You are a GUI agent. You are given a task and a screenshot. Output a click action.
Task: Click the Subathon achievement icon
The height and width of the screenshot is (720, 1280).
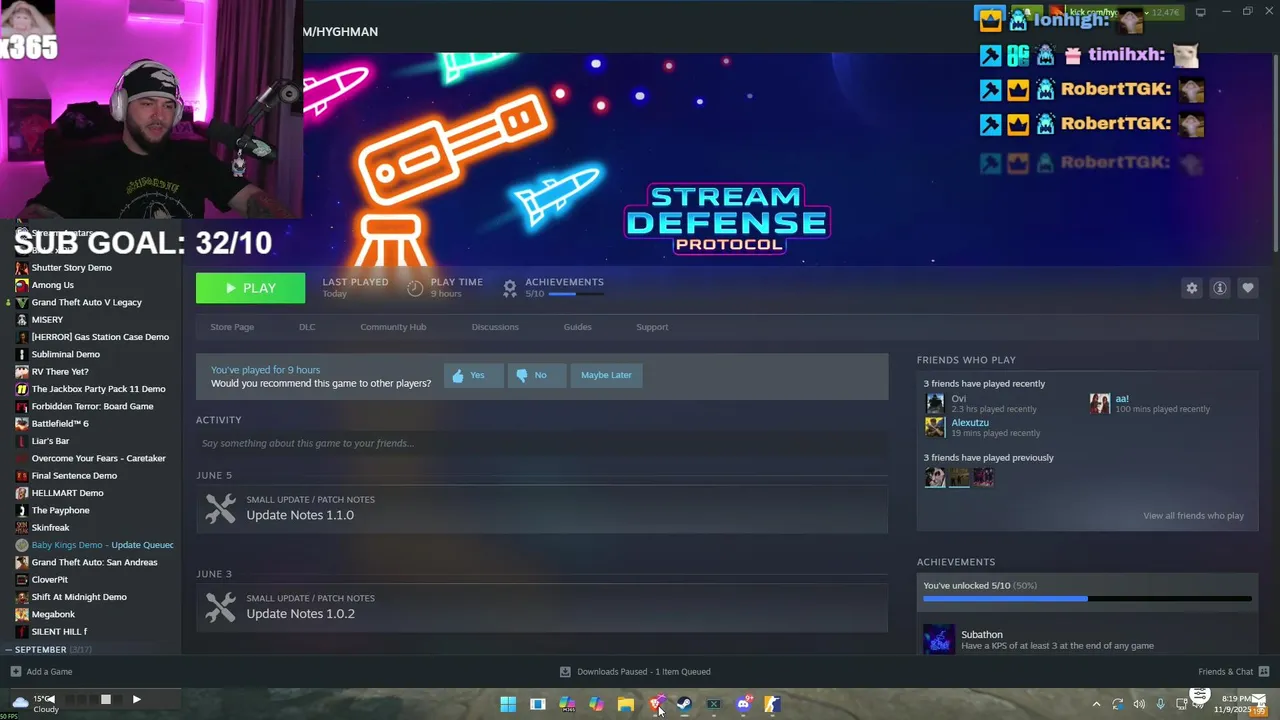tap(939, 639)
